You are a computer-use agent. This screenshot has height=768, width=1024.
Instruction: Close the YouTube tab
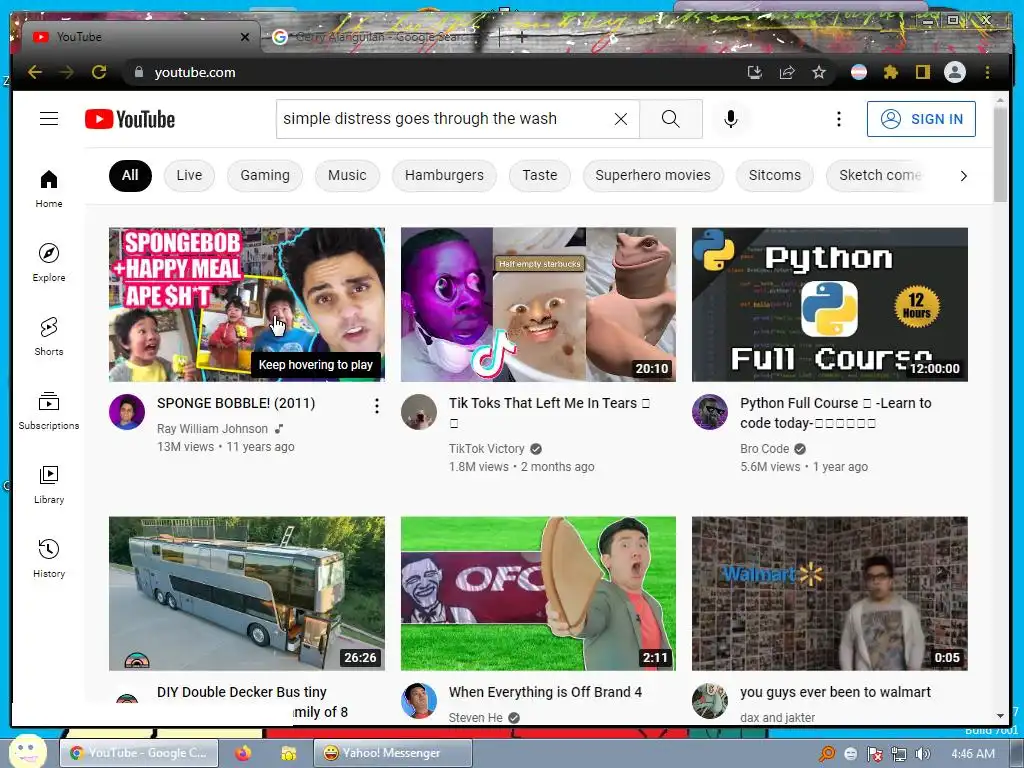click(x=245, y=37)
